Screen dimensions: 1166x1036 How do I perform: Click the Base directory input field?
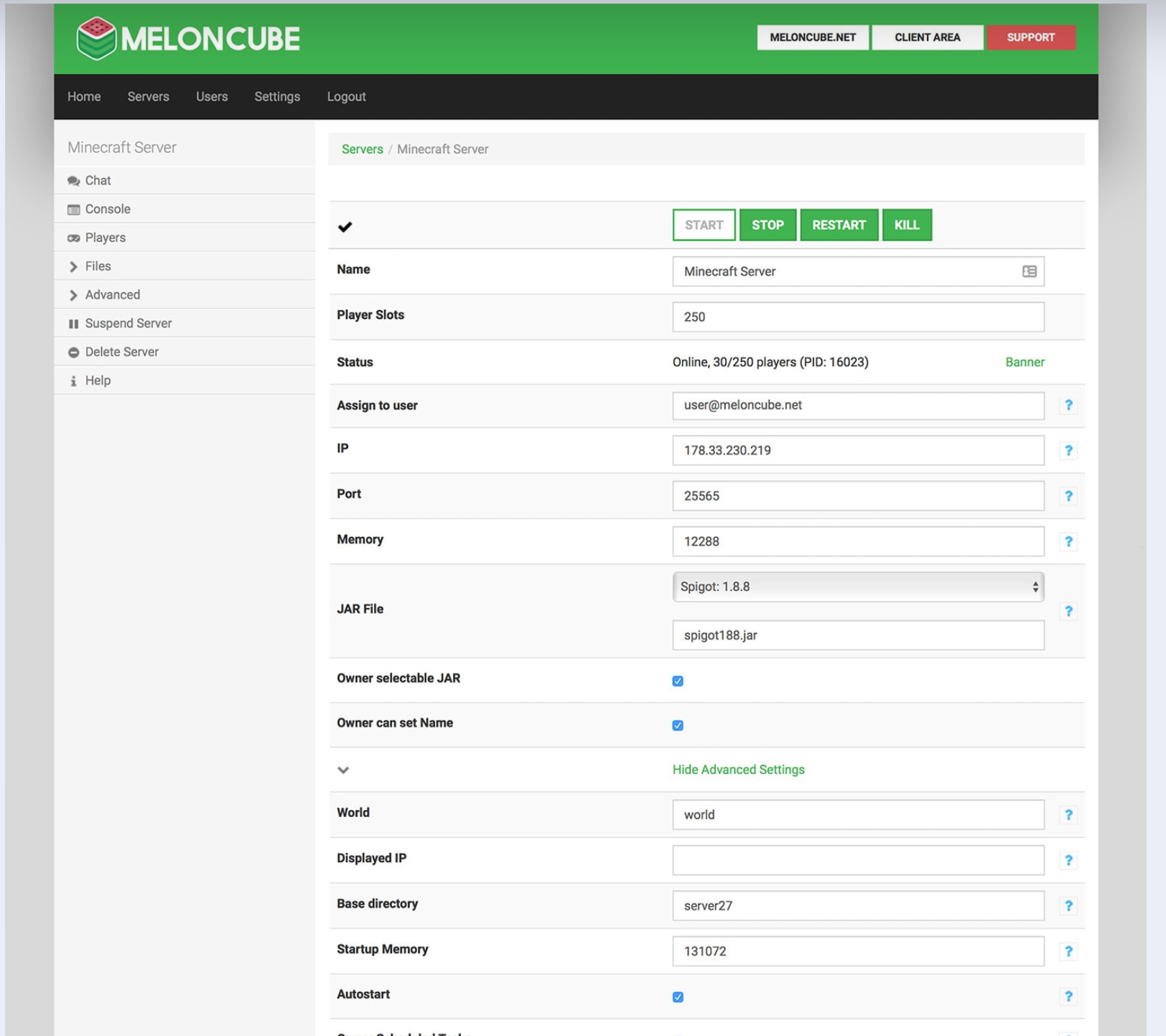[858, 906]
